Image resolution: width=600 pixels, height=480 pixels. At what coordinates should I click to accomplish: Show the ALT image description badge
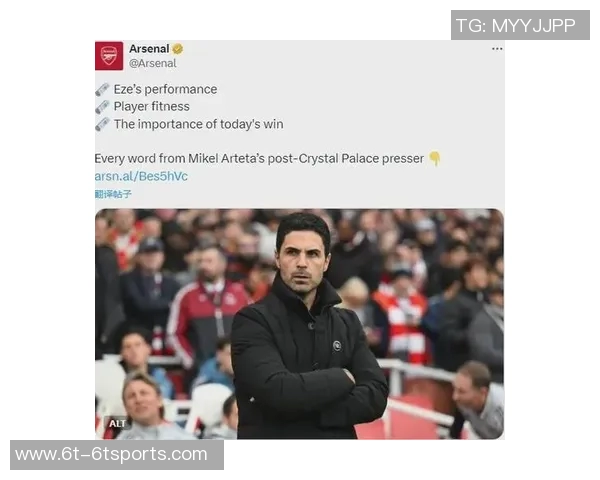[x=118, y=423]
